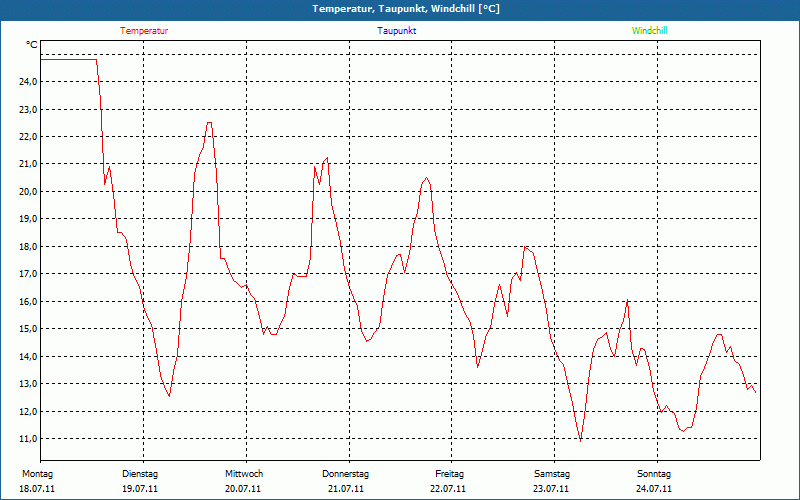
Task: Click the 16,0 value on the y-axis
Action: click(x=28, y=302)
